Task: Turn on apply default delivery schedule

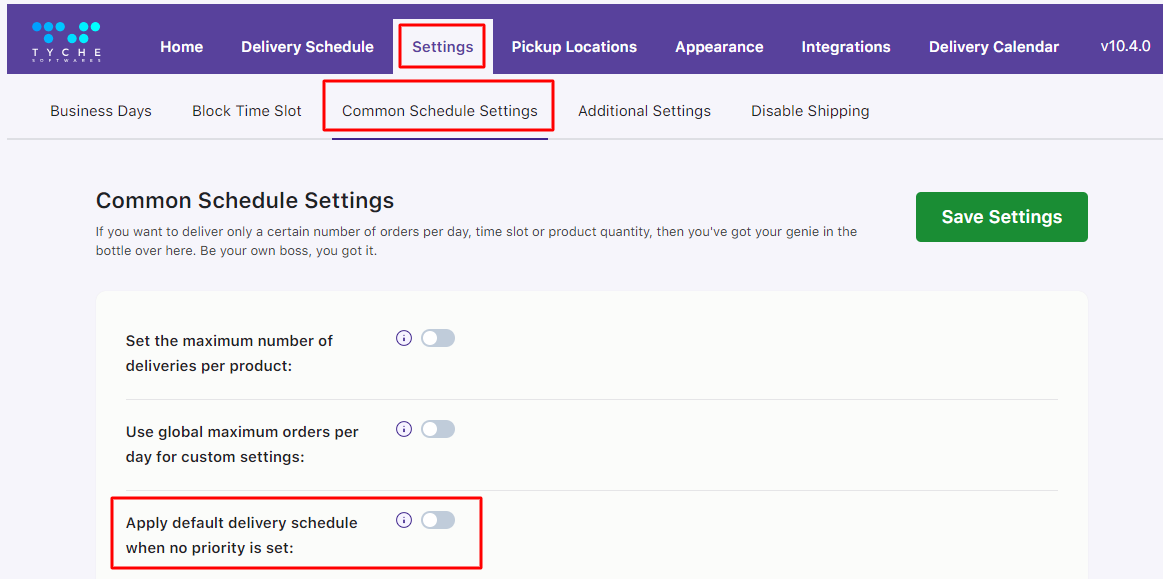Action: click(438, 520)
